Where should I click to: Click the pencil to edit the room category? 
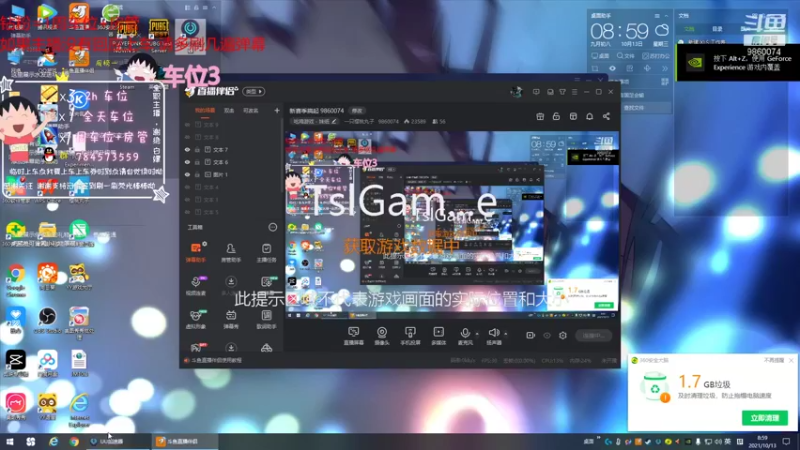[x=334, y=121]
